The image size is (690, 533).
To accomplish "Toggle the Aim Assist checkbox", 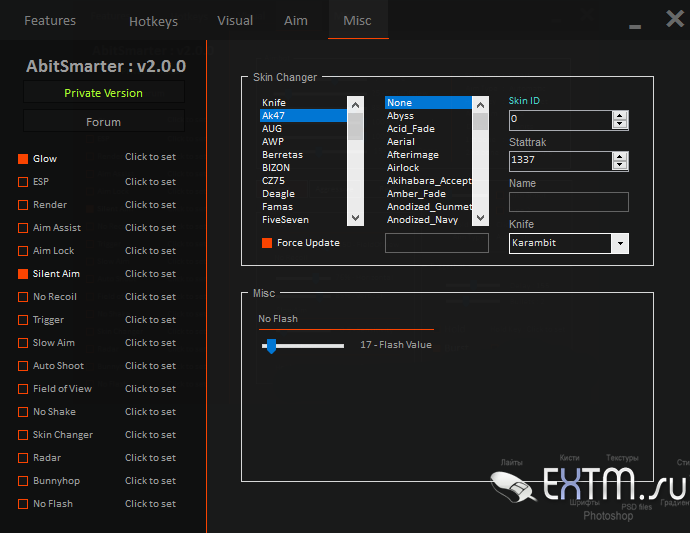I will click(23, 228).
